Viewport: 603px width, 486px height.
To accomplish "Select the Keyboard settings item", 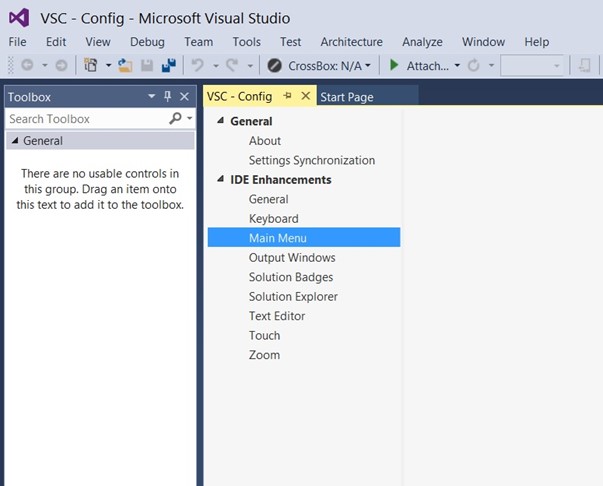I will click(x=273, y=218).
